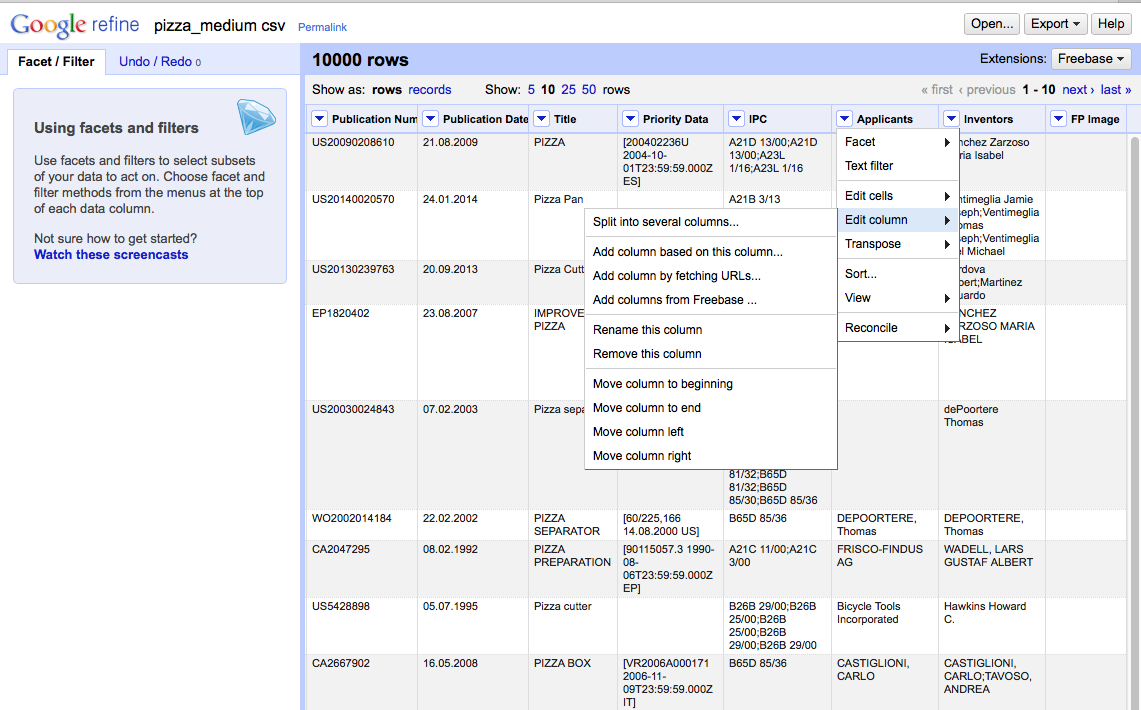Open the IPC column dropdown arrow
Image resolution: width=1141 pixels, height=710 pixels.
point(736,119)
